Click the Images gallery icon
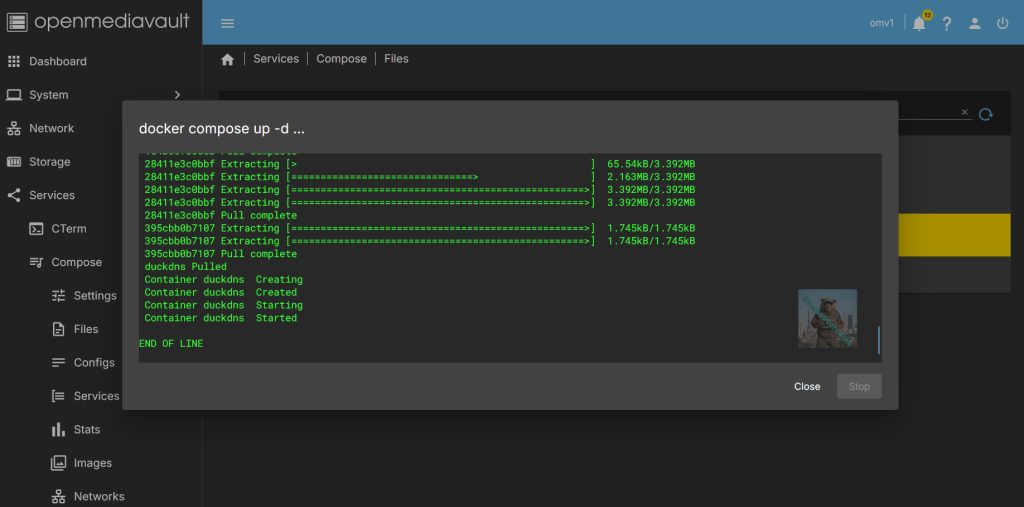1024x507 pixels. (59, 463)
